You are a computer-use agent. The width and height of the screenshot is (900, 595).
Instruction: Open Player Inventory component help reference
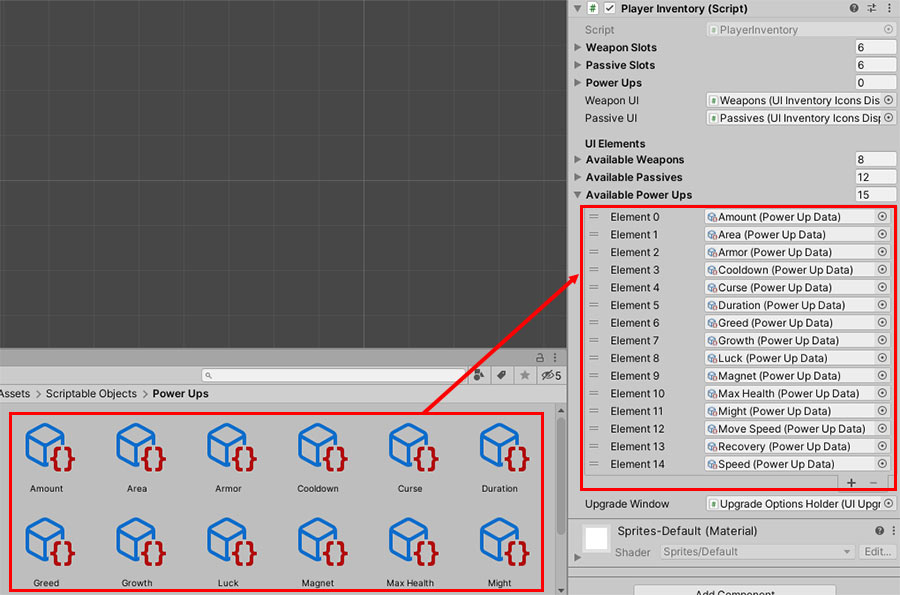[x=854, y=8]
